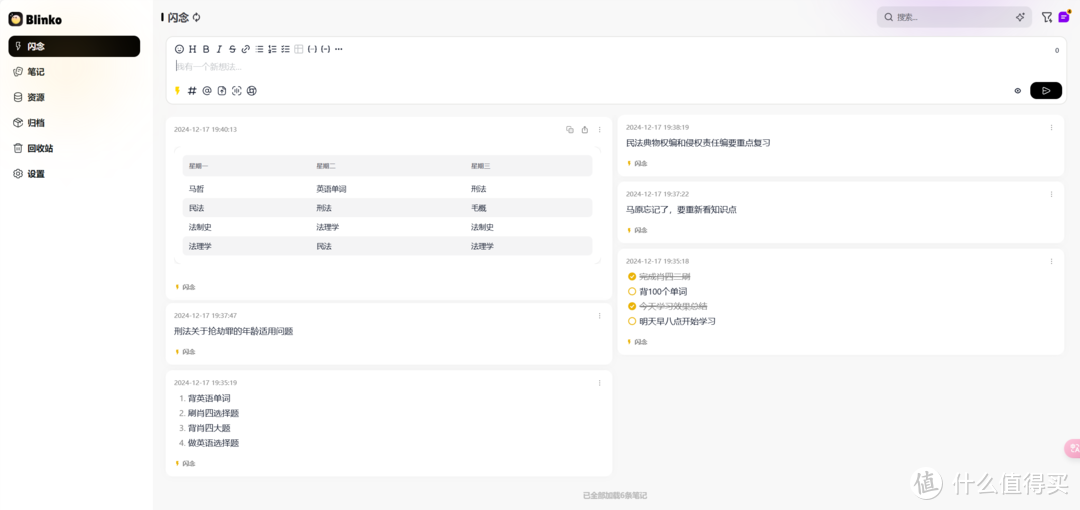Image resolution: width=1080 pixels, height=510 pixels.
Task: Expand more toolbar options ellipsis
Action: point(339,49)
